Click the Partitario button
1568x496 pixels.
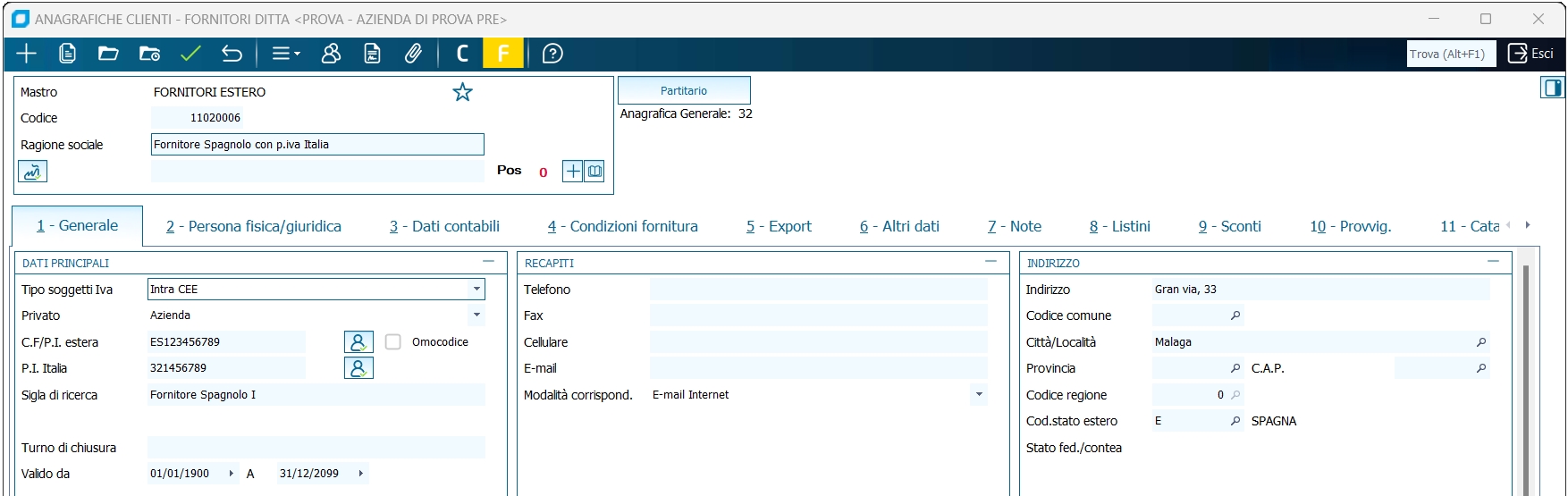tap(684, 90)
